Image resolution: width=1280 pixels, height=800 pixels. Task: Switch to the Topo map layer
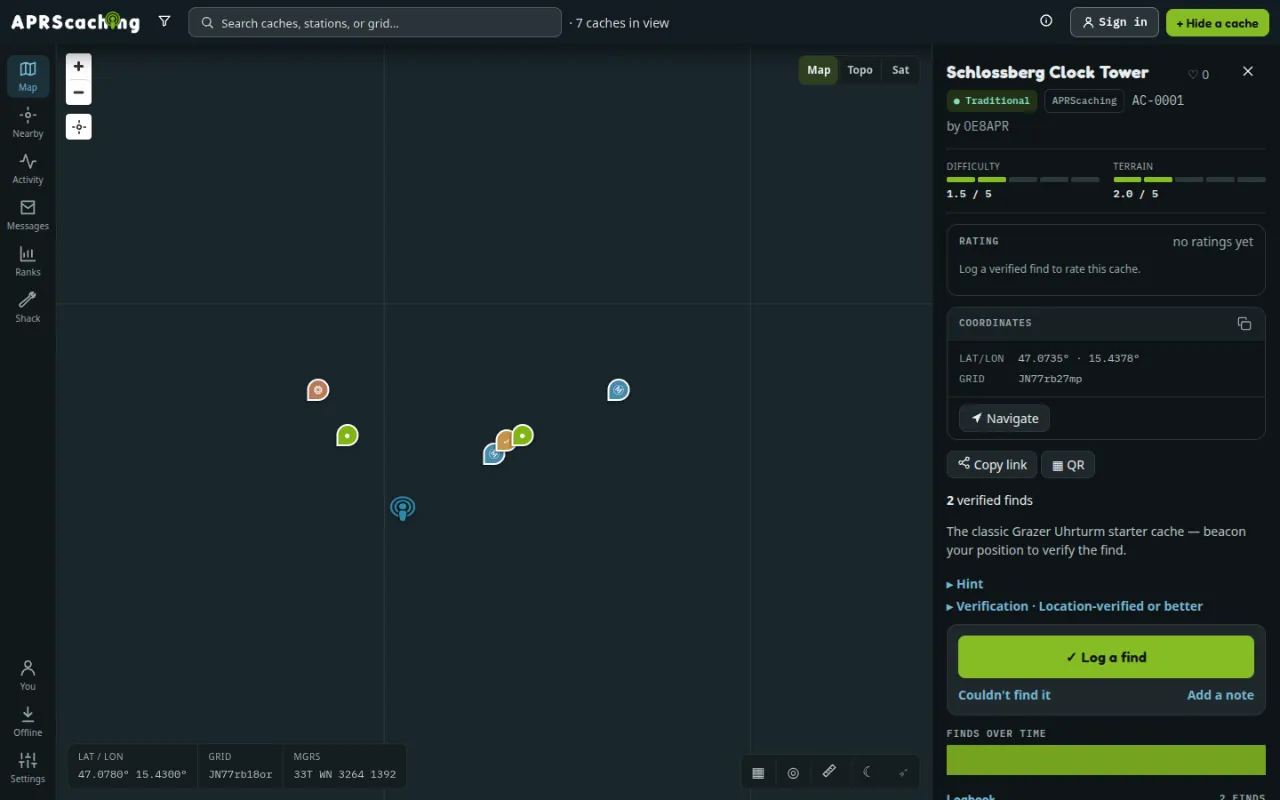click(860, 70)
